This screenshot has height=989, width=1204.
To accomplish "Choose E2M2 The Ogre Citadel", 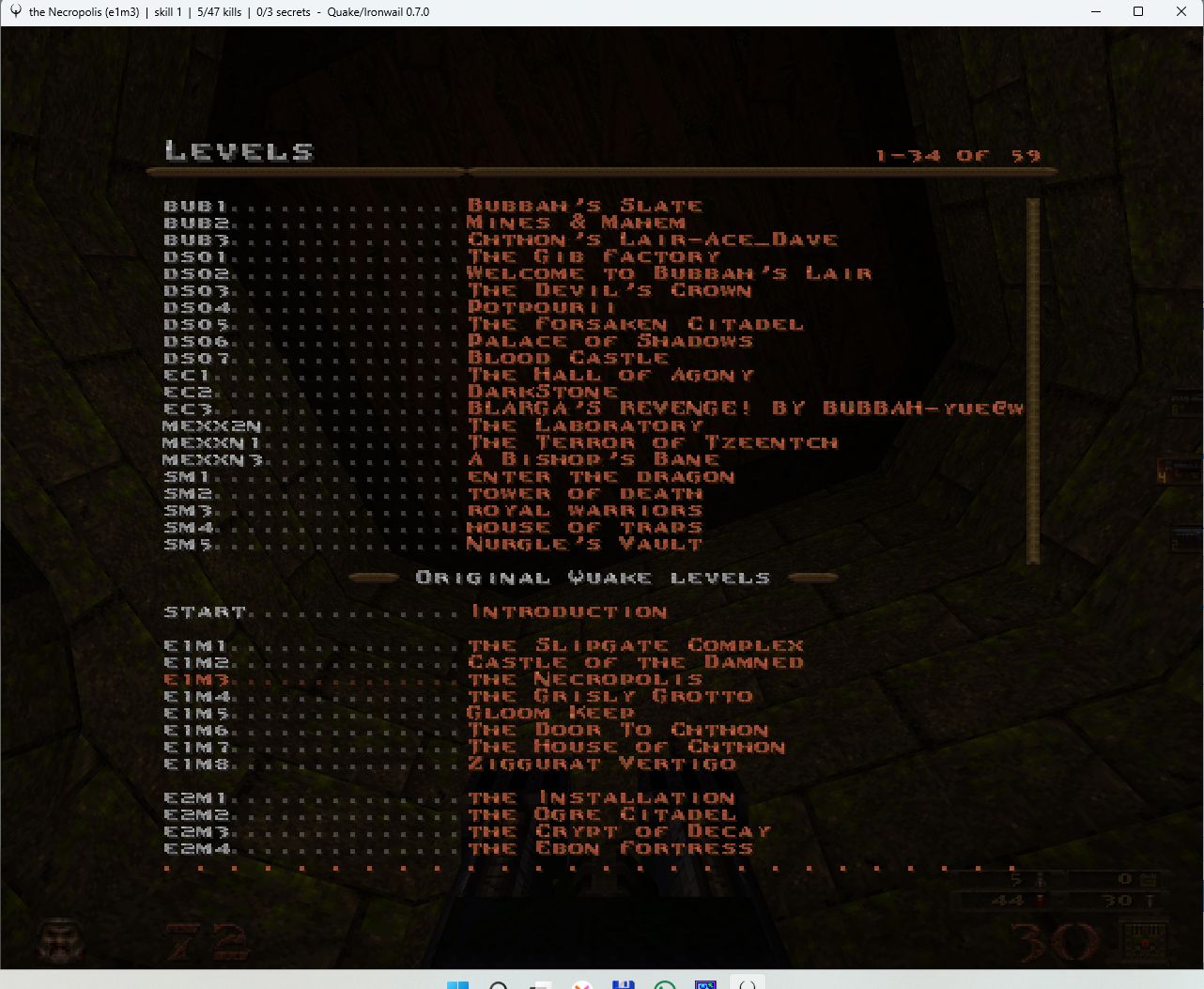I will pyautogui.click(x=450, y=814).
